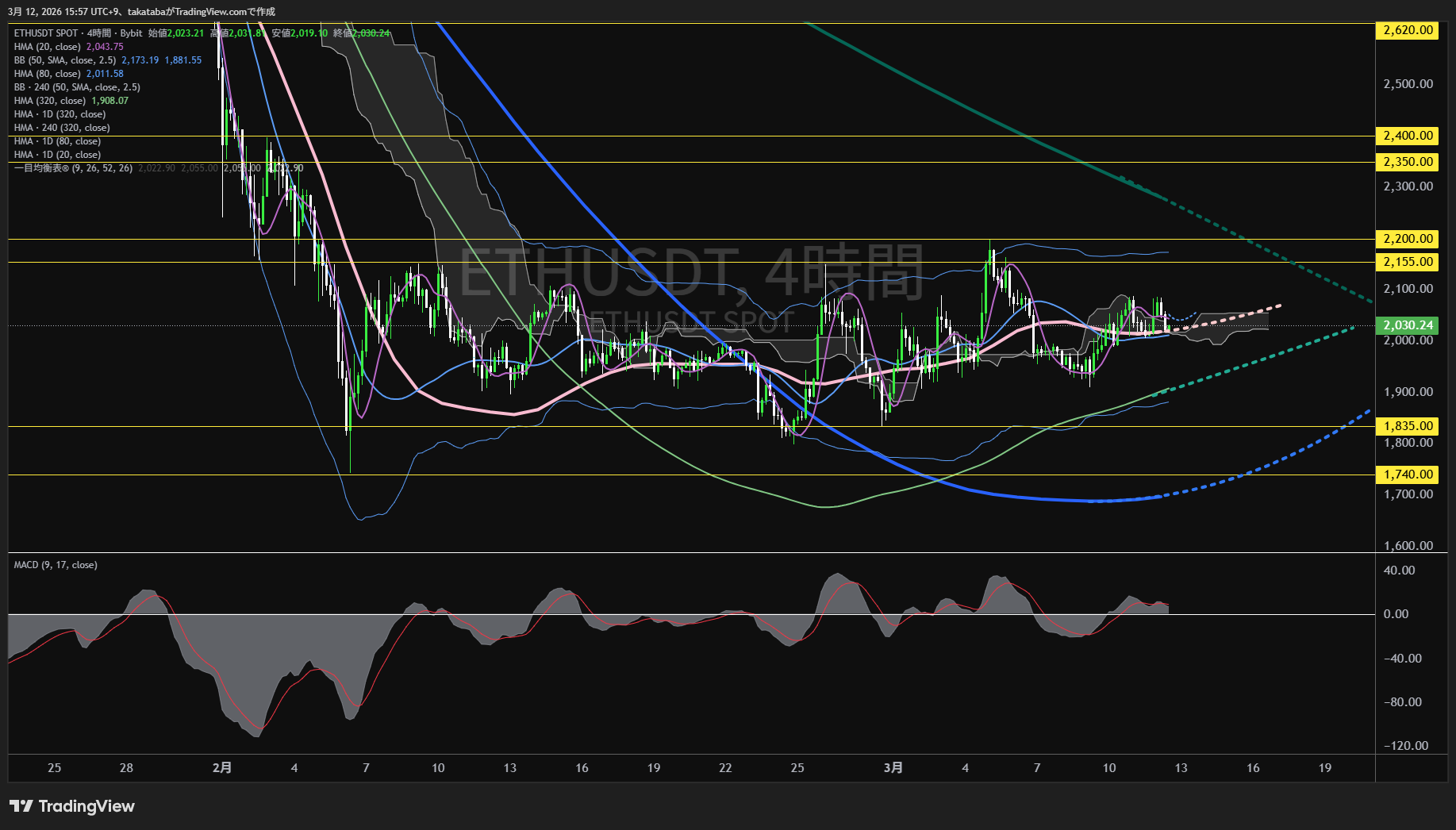The height and width of the screenshot is (830, 1456).
Task: Select the HMA (20, close) indicator legend
Action: [48, 47]
